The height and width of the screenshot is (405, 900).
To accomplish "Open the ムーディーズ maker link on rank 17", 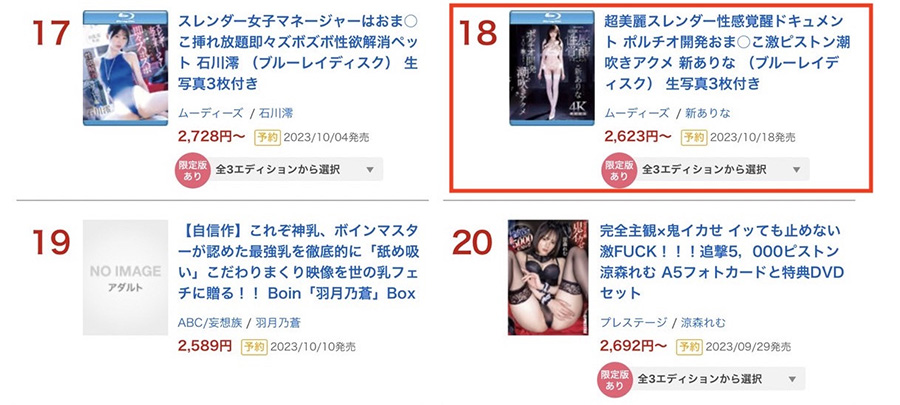I will (x=210, y=113).
